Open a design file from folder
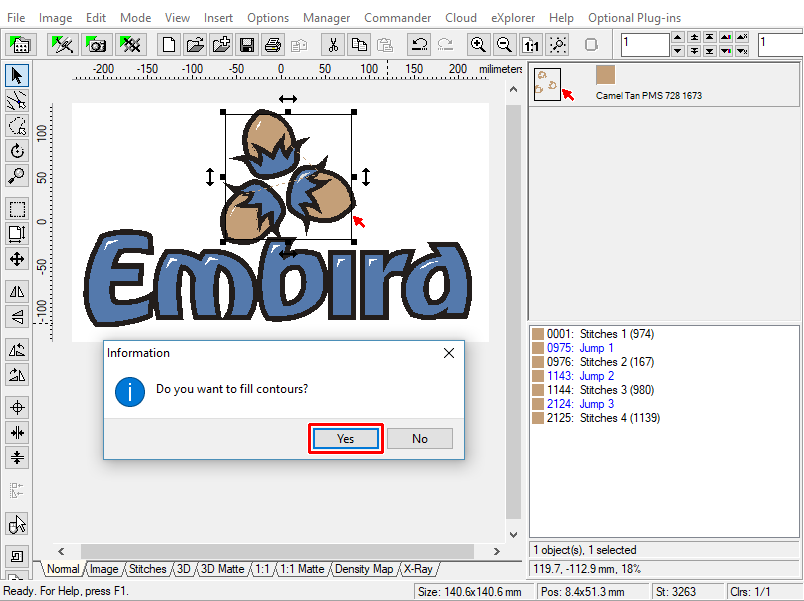This screenshot has height=601, width=804. 195,45
